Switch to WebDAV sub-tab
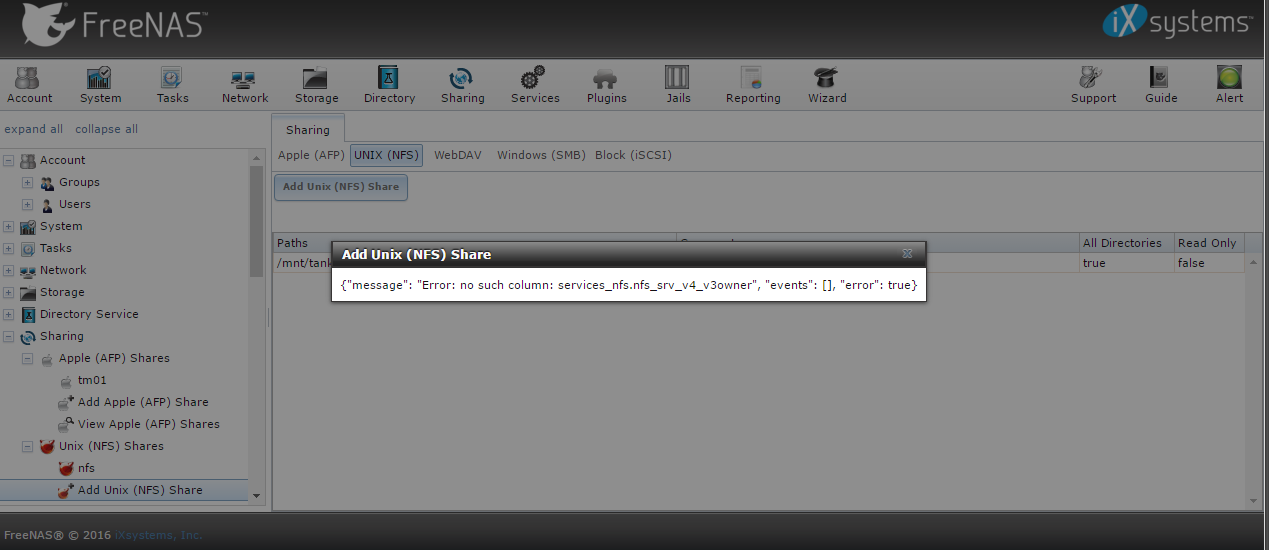 (x=459, y=155)
